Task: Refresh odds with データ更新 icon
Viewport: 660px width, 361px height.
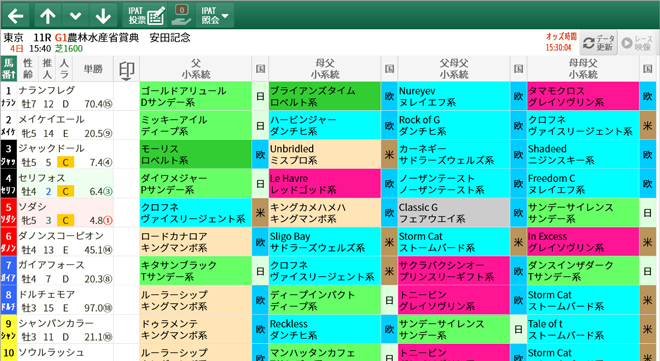Action: (599, 43)
